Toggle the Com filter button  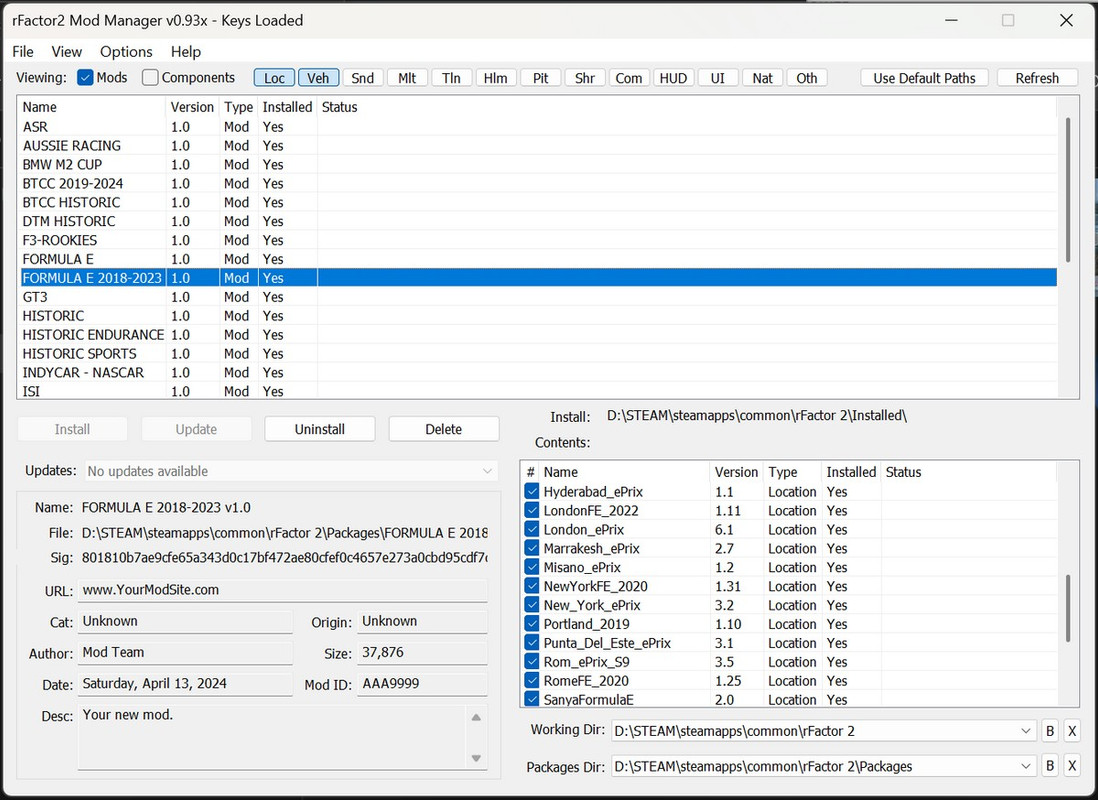(629, 78)
